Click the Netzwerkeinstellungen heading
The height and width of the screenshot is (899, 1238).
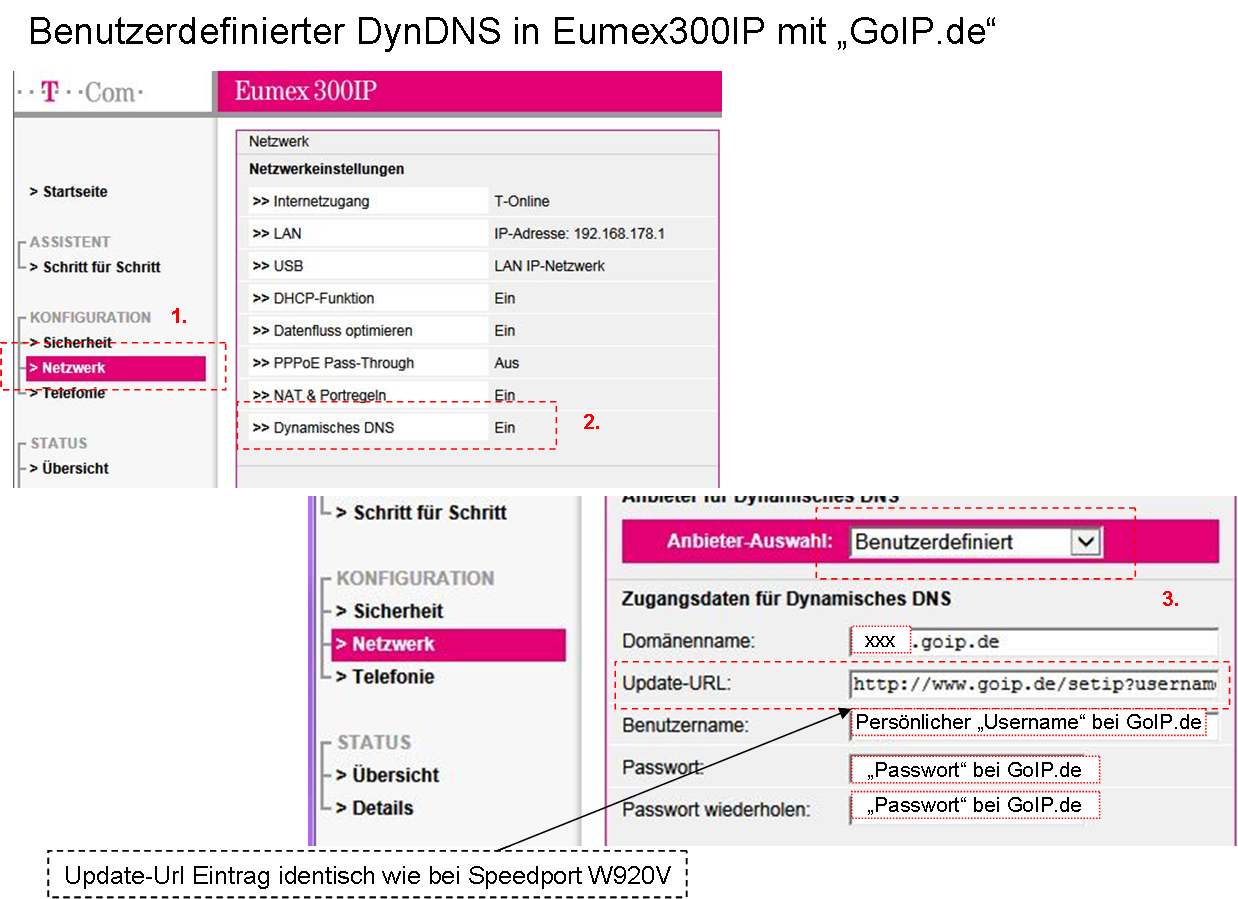click(x=326, y=169)
